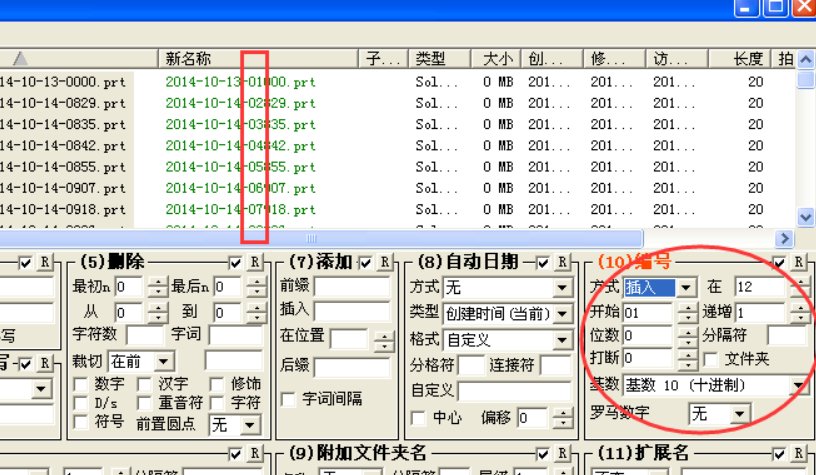This screenshot has height=475, width=816.
Task: Click the file list vertical scrollbar down arrow
Action: [x=806, y=217]
